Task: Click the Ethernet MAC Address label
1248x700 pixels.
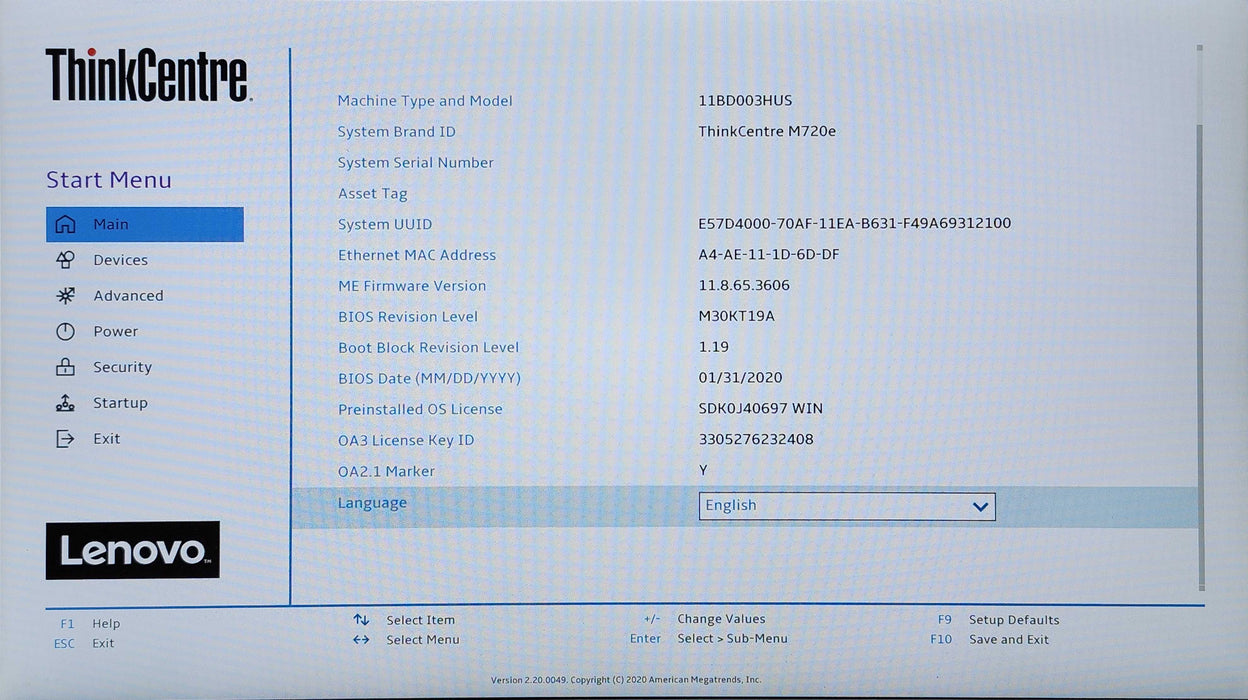Action: coord(417,256)
